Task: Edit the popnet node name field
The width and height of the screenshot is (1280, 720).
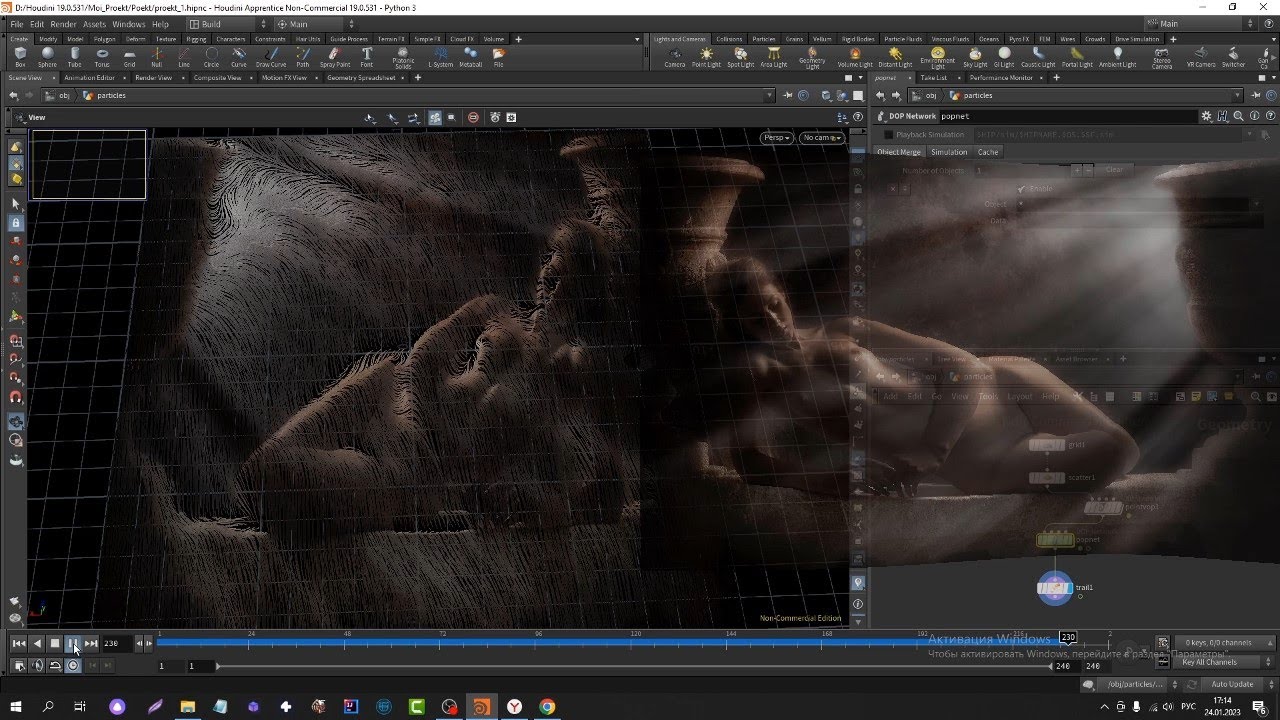Action: pos(1067,116)
